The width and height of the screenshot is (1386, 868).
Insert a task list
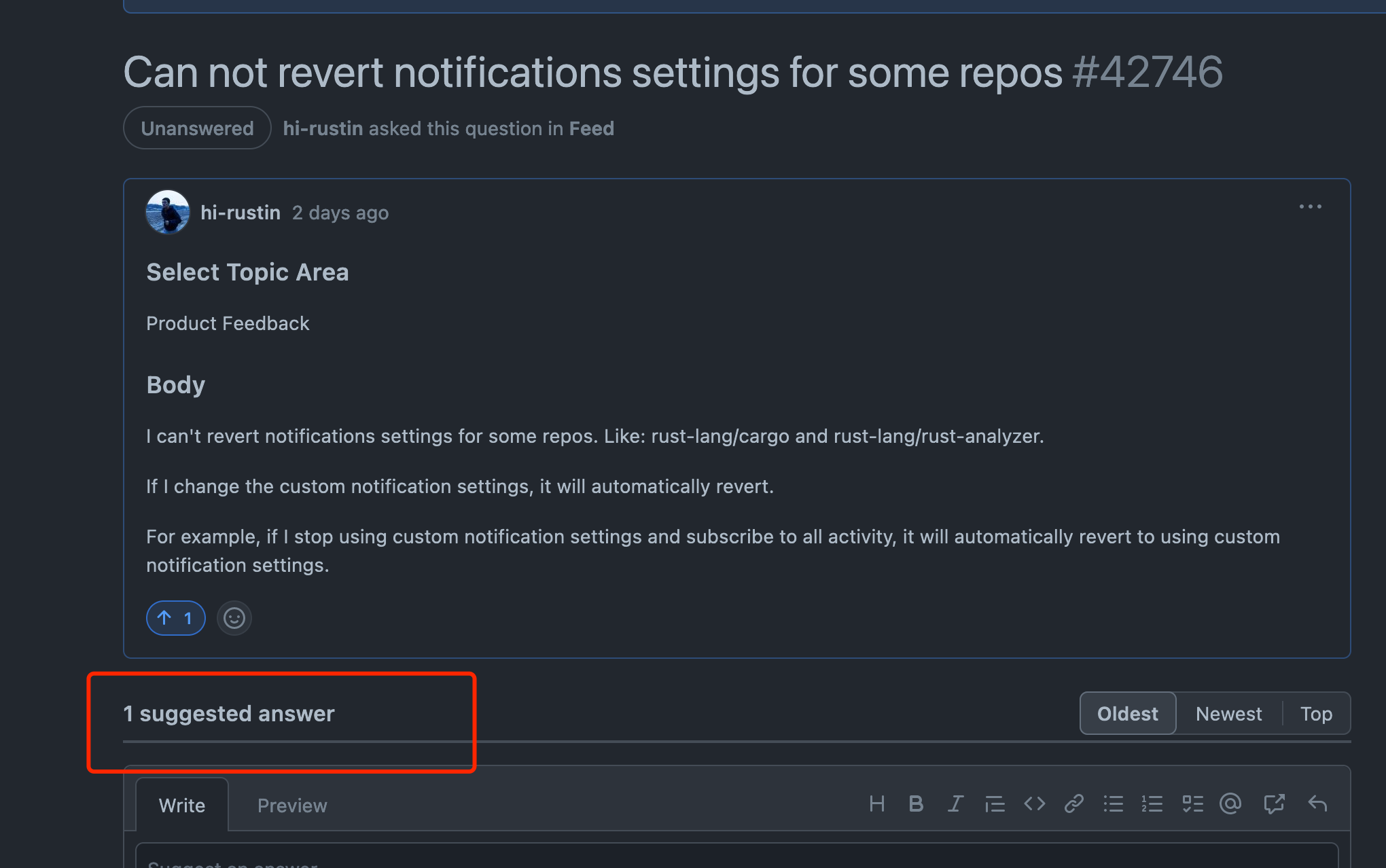pyautogui.click(x=1192, y=804)
